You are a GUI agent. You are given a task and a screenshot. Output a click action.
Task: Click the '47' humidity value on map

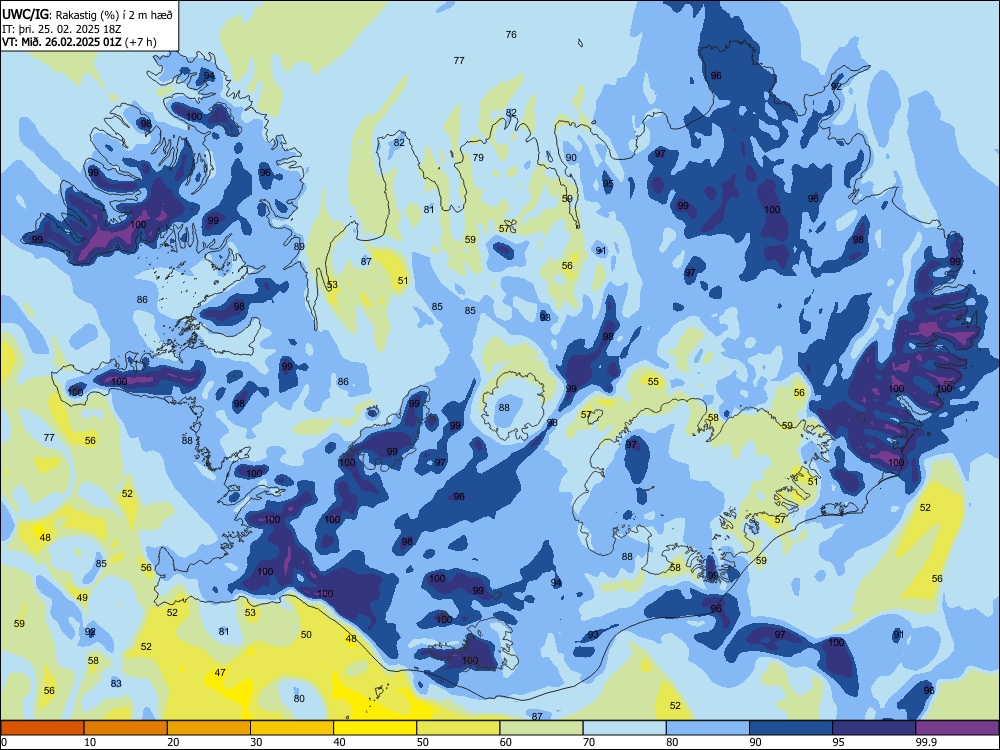pos(220,672)
